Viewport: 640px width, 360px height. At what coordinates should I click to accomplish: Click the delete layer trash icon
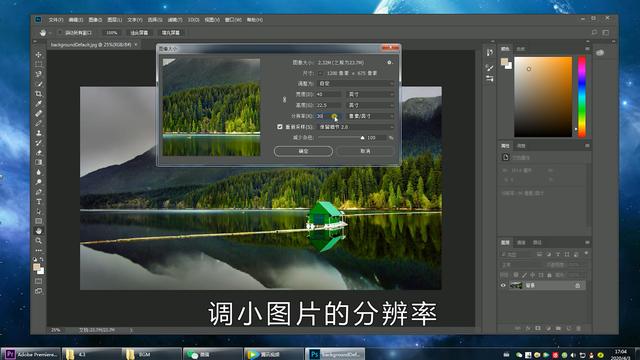click(x=578, y=328)
